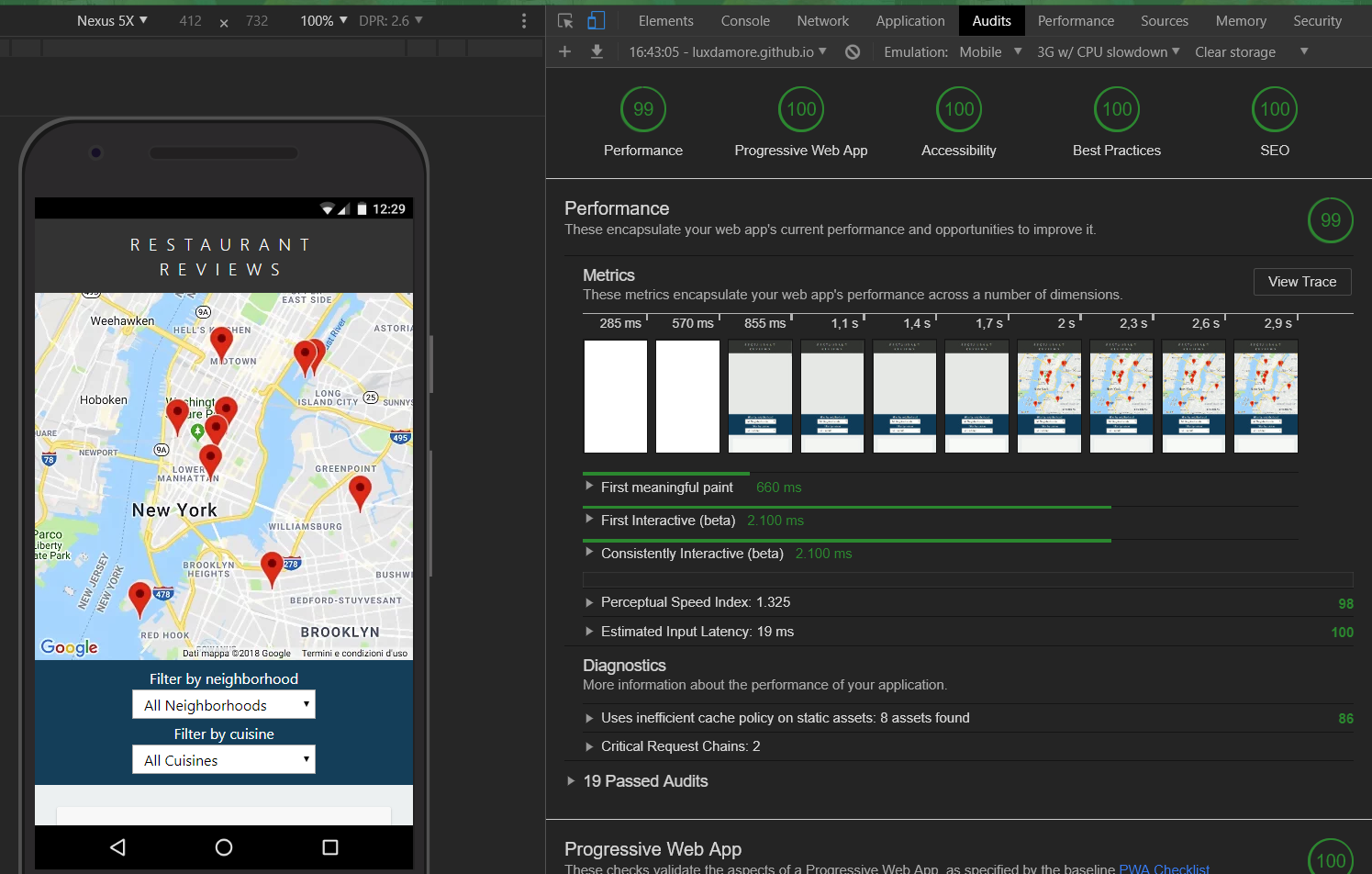The height and width of the screenshot is (874, 1372).
Task: Click the SEO 100 score gauge
Action: 1275,109
